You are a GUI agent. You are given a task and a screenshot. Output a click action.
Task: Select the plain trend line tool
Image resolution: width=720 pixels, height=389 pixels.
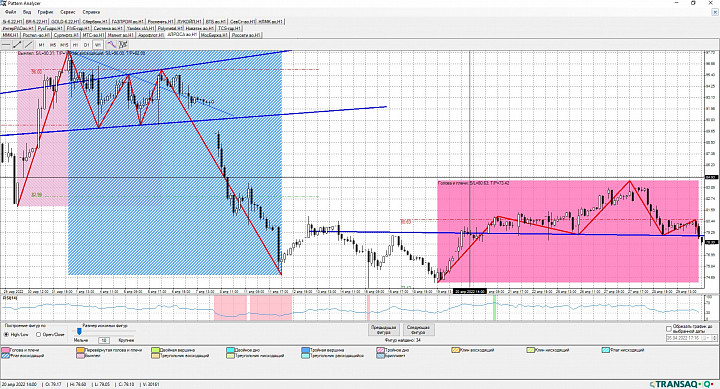point(28,45)
